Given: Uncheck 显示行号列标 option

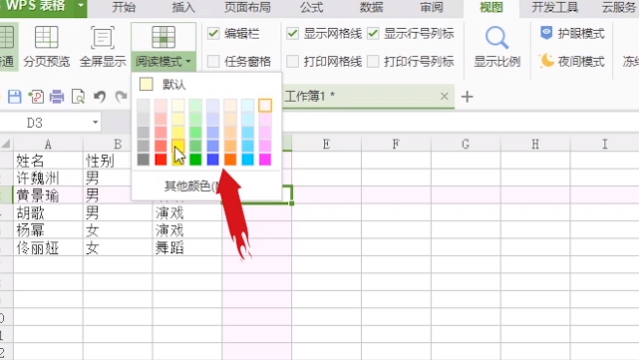Looking at the screenshot, I should coord(373,33).
